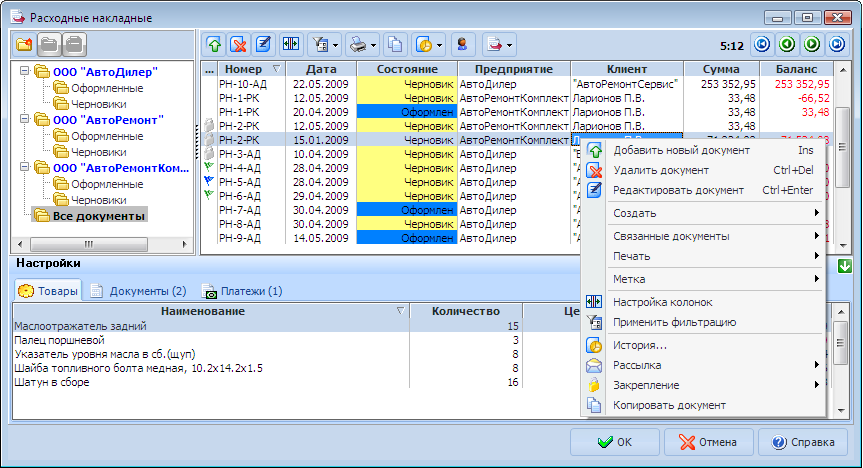Jump to first record with blue navigation arrow
863x468 pixels.
coord(761,45)
